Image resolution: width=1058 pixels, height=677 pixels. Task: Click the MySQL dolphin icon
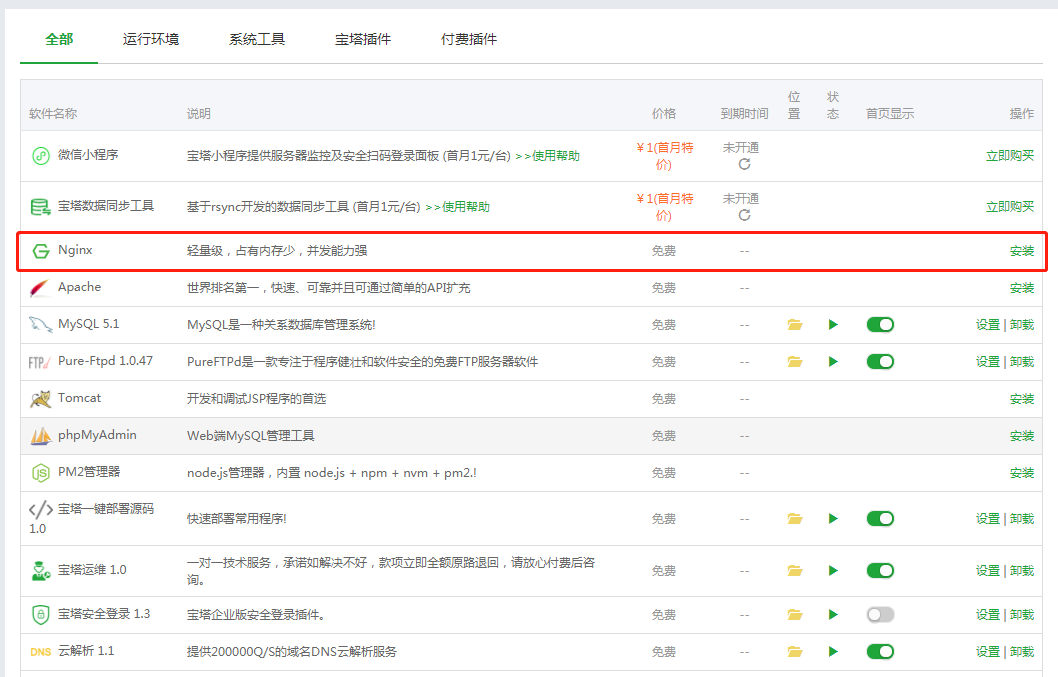[40, 325]
